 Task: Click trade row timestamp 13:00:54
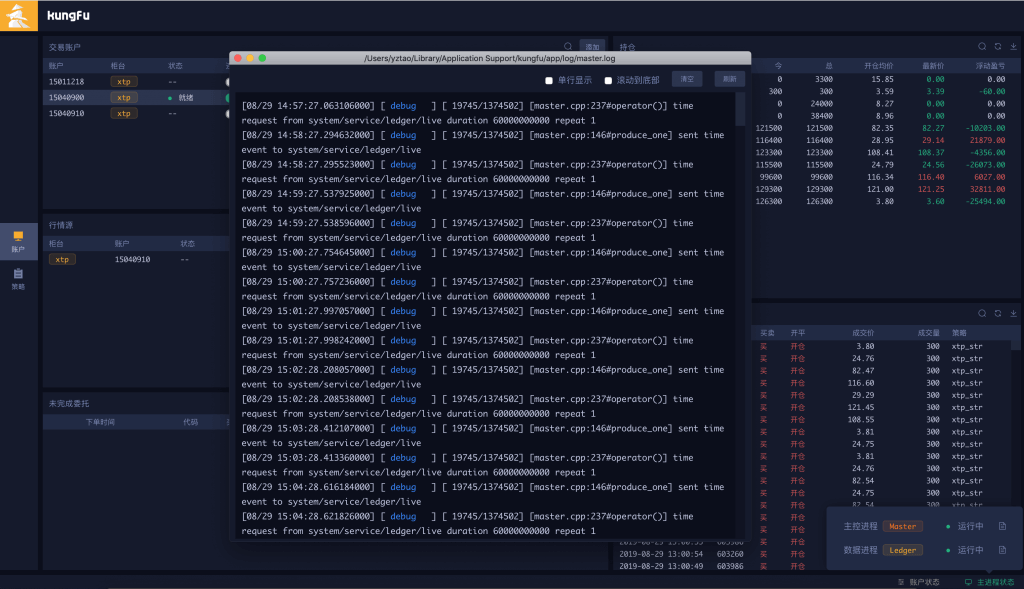click(x=661, y=554)
